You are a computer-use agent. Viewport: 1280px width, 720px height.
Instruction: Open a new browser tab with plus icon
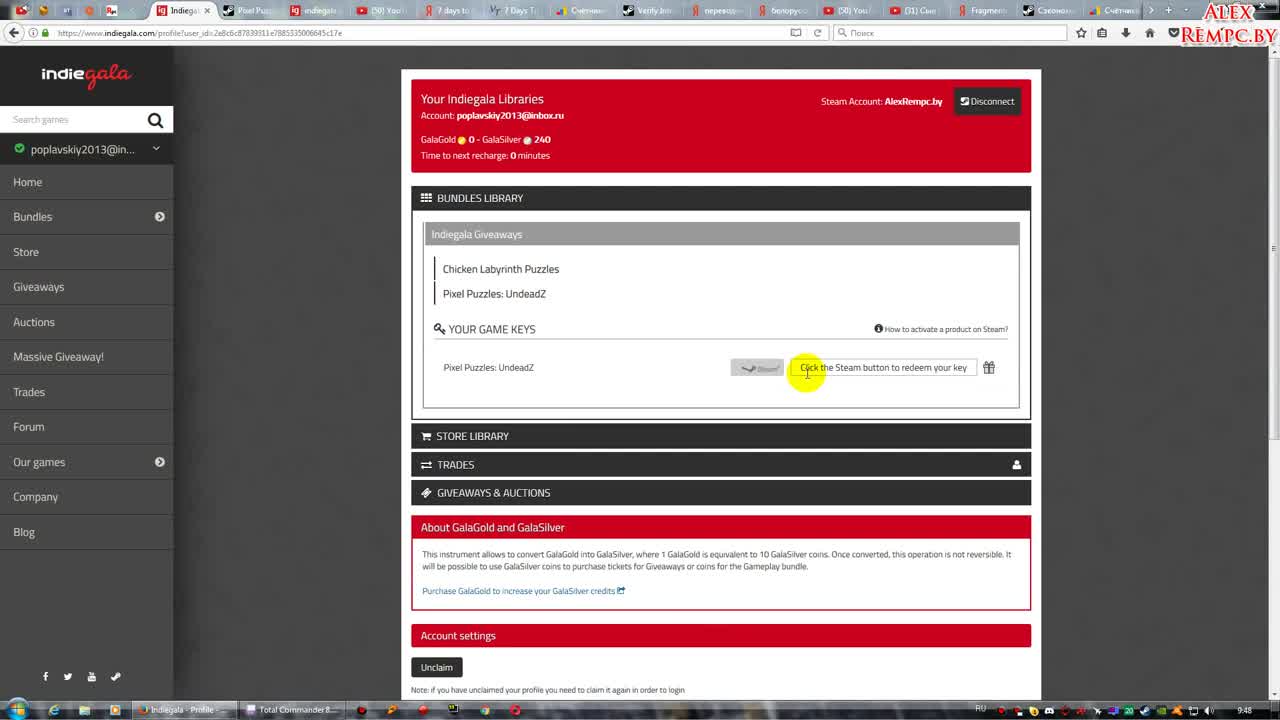pos(1168,10)
